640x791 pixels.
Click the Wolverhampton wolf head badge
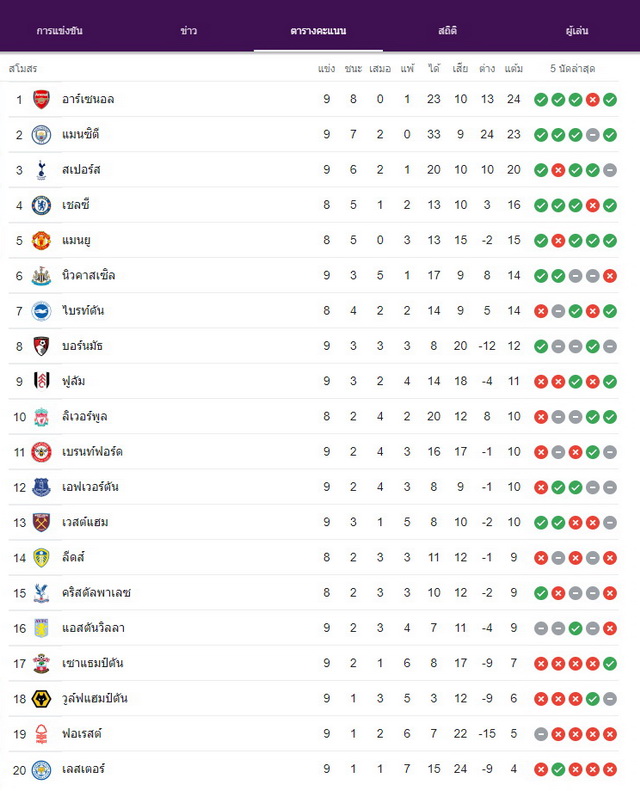tap(41, 699)
